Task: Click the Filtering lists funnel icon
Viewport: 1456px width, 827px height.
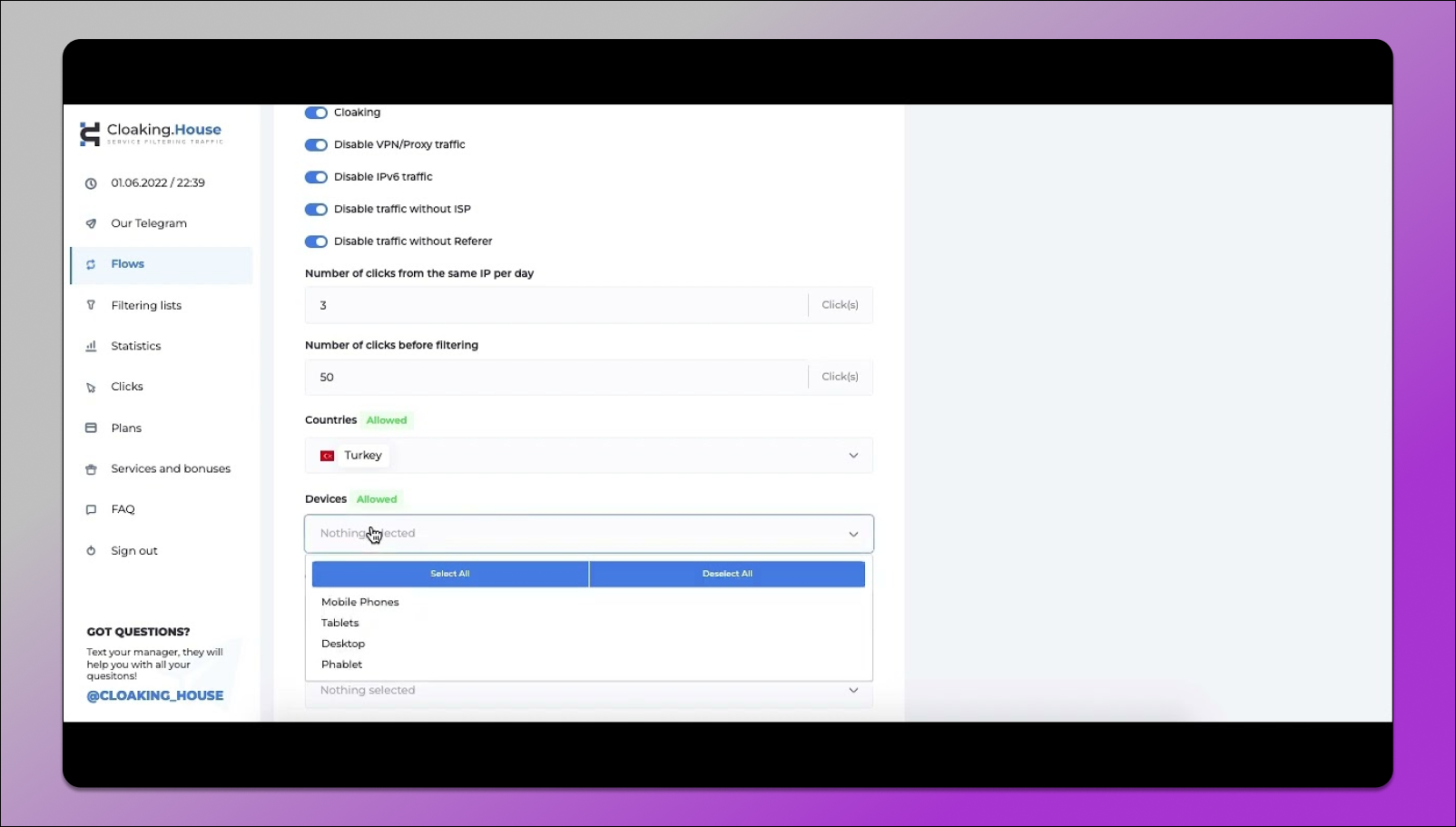Action: tap(91, 305)
